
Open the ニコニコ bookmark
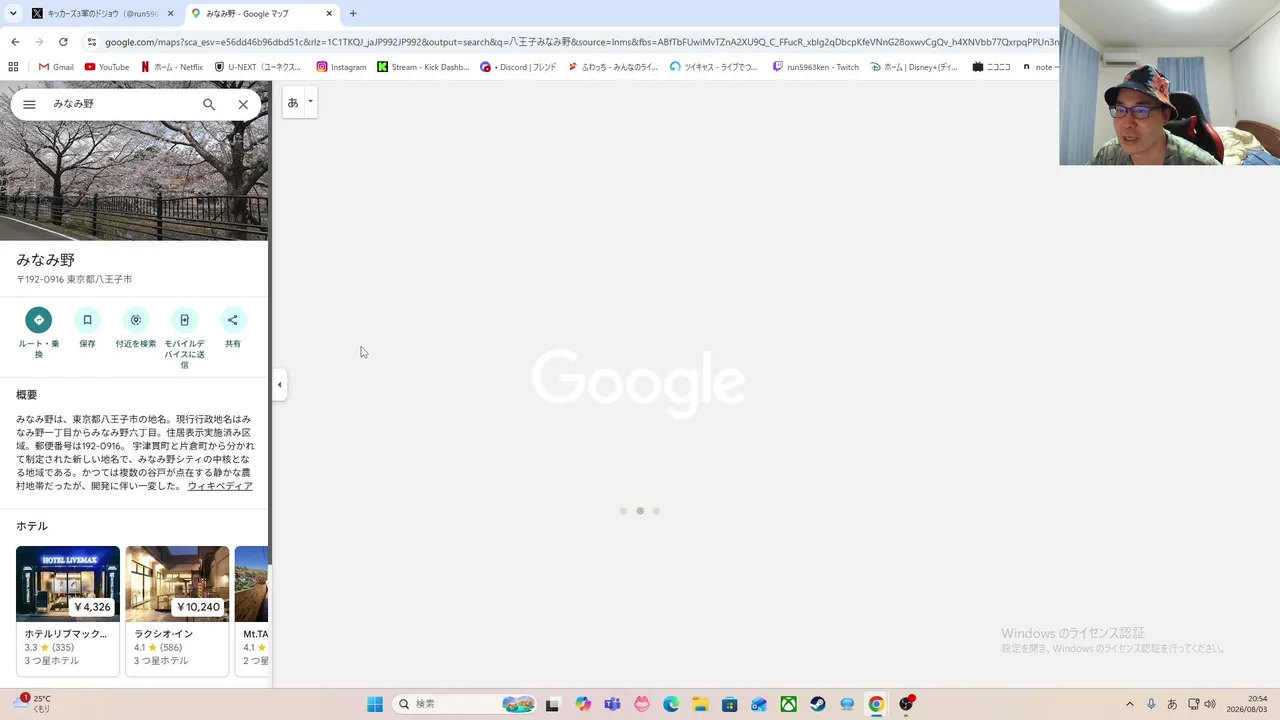991,67
